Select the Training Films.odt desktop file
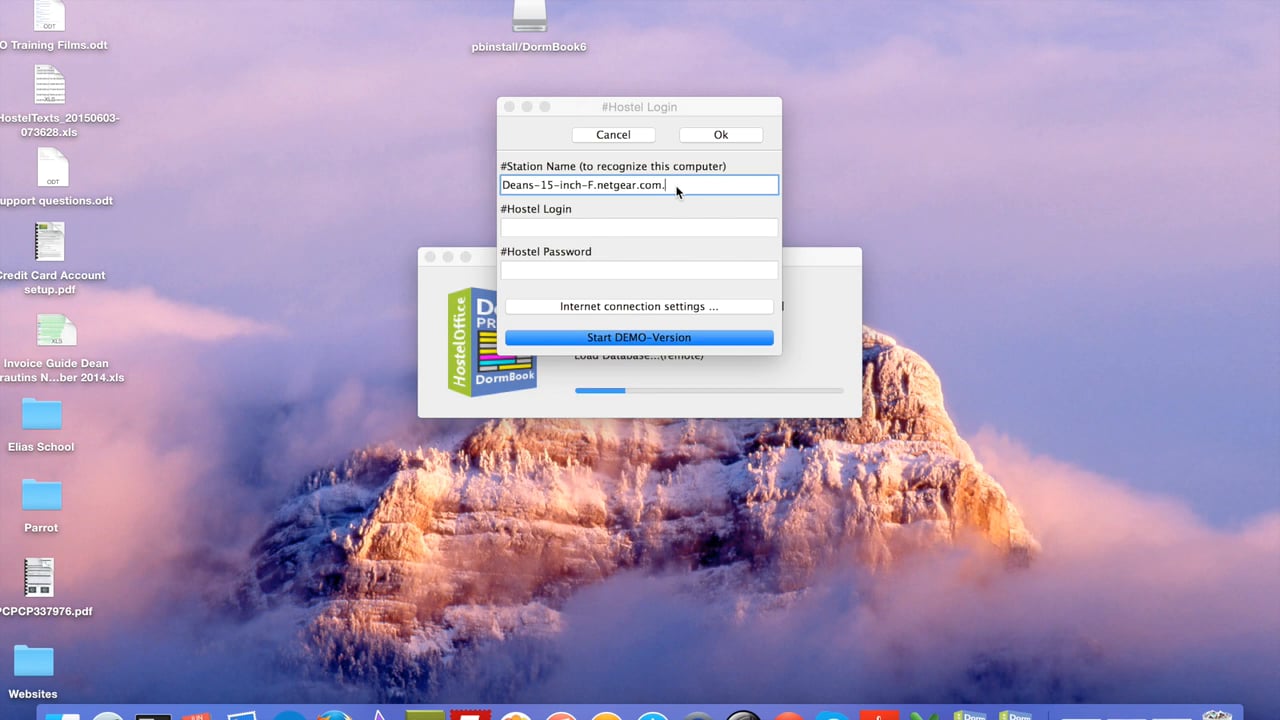This screenshot has height=720, width=1280. [48, 16]
